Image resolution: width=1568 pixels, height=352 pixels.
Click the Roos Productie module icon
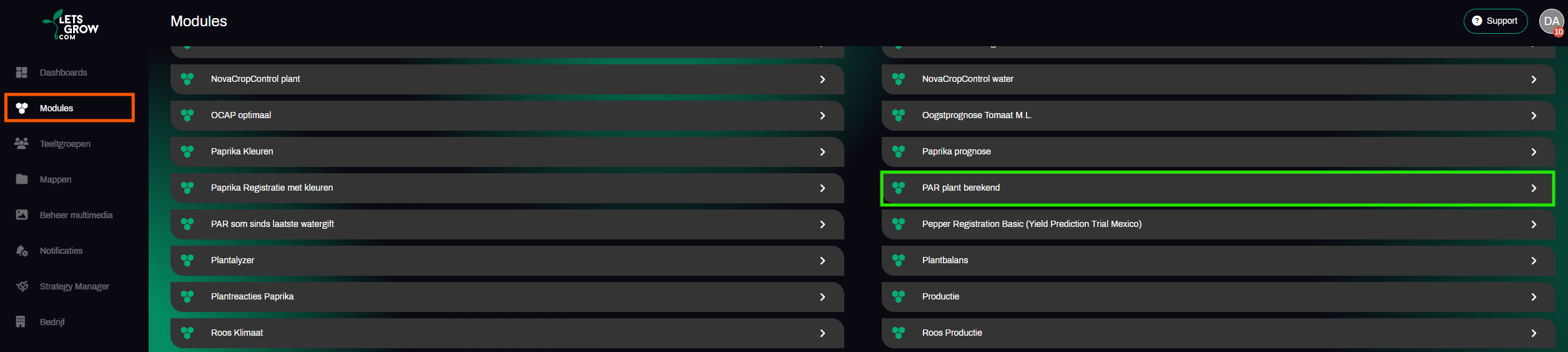click(x=899, y=333)
